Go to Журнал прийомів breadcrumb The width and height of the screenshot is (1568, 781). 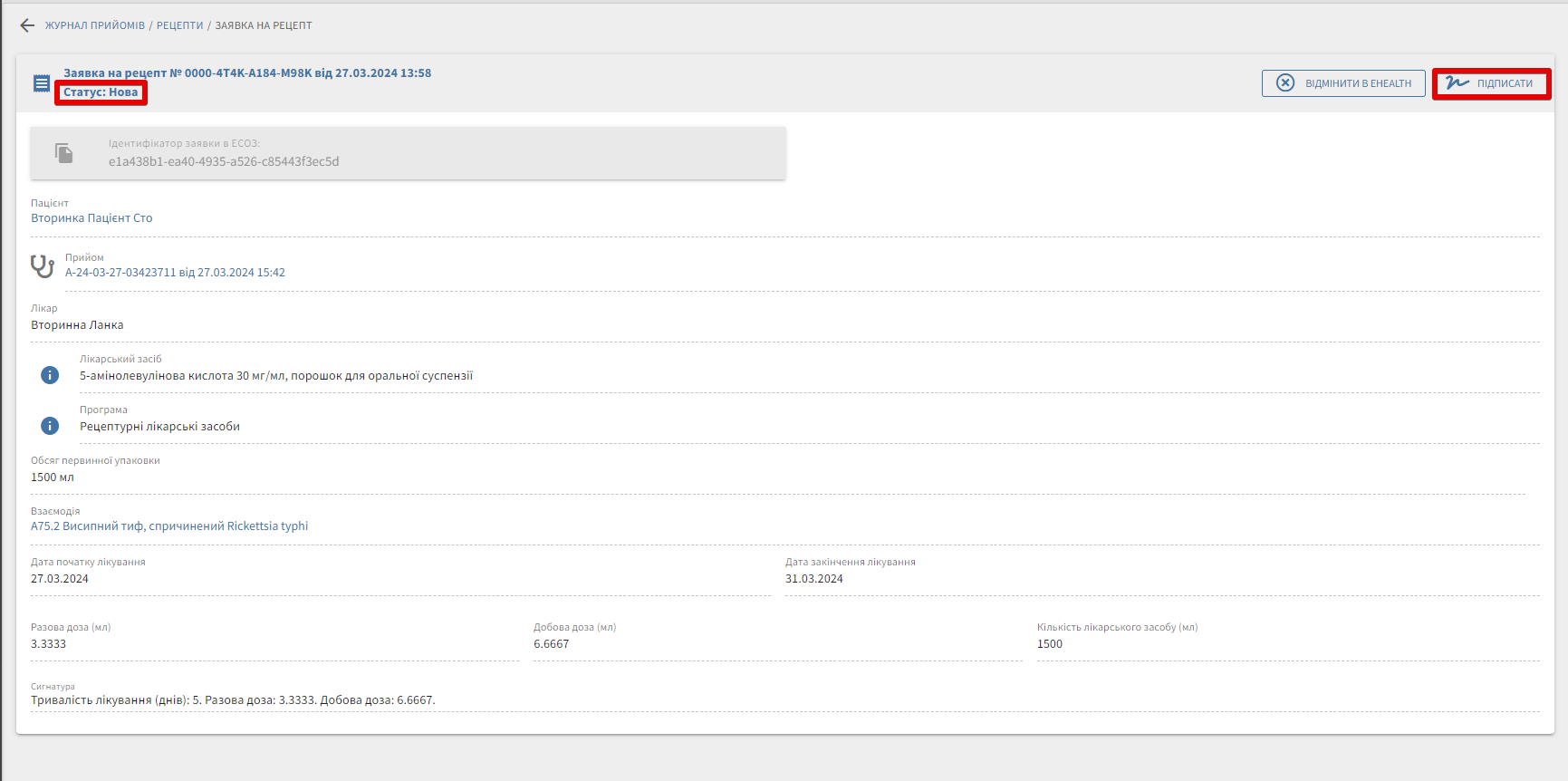(95, 25)
